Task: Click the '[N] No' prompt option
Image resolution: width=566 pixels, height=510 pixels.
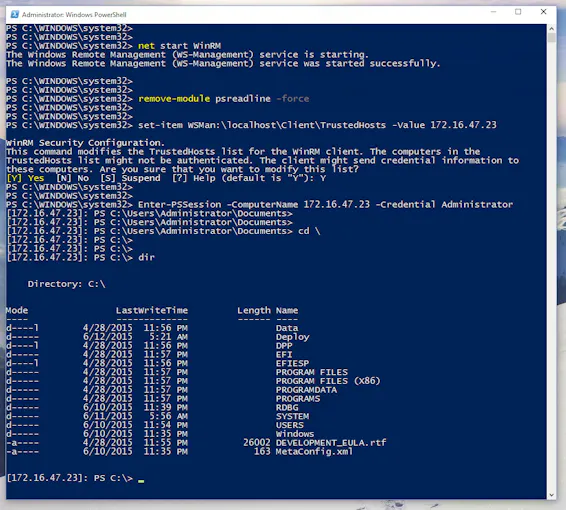Action: (x=73, y=178)
